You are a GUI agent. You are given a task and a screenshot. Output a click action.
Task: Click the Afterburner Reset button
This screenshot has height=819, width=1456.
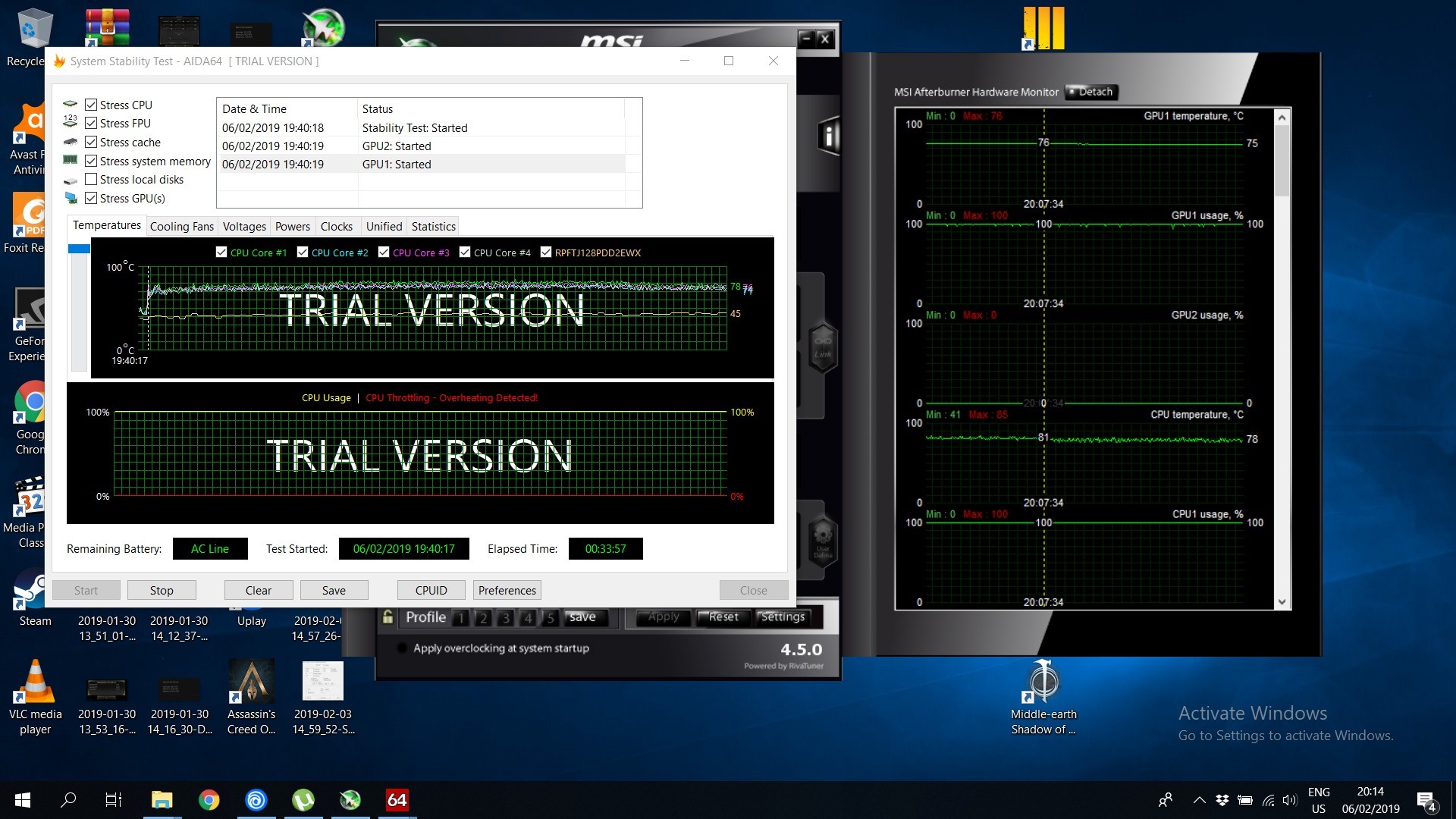[723, 617]
